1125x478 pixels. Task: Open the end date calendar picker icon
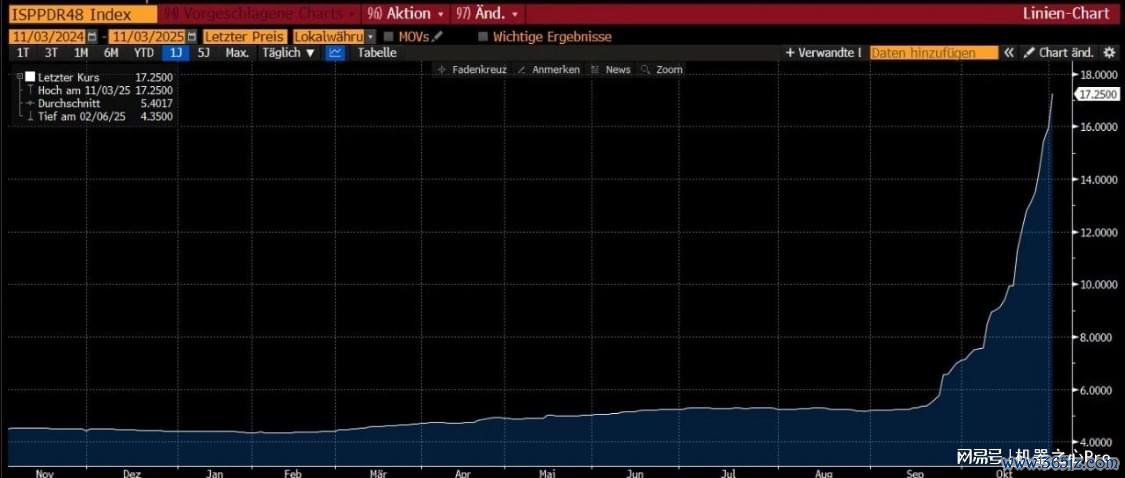194,37
